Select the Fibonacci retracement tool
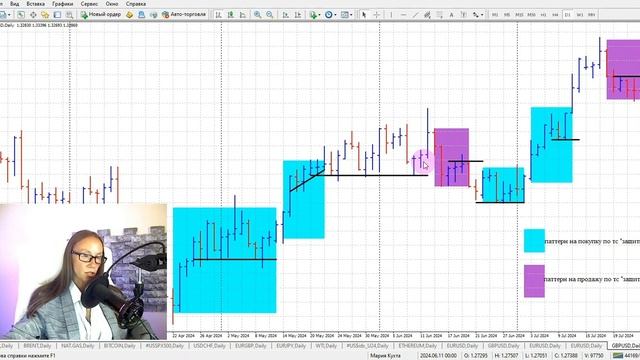The height and width of the screenshot is (360, 640). (x=440, y=15)
